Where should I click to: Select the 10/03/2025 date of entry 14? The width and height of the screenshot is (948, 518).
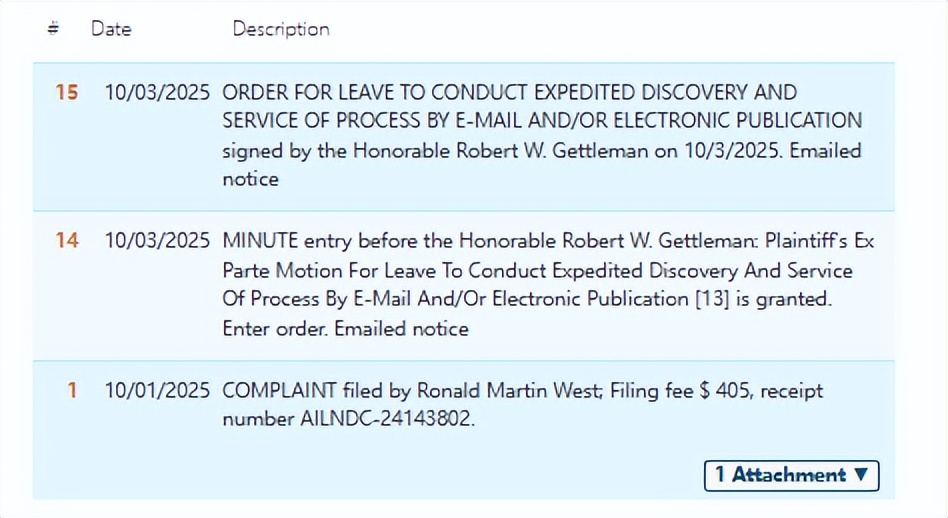(157, 241)
